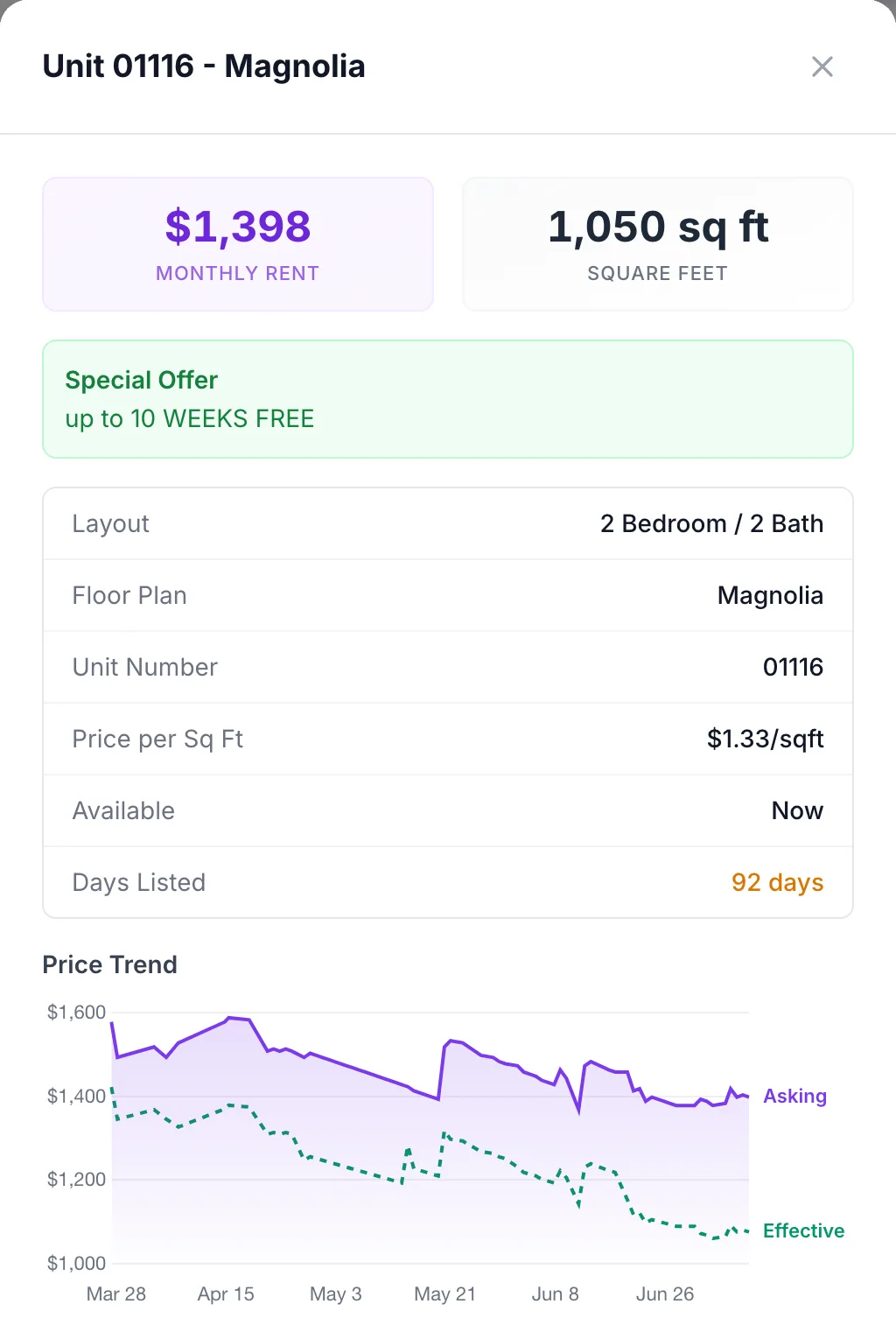Open the Special Offer banner
The height and width of the screenshot is (1339, 896).
448,399
